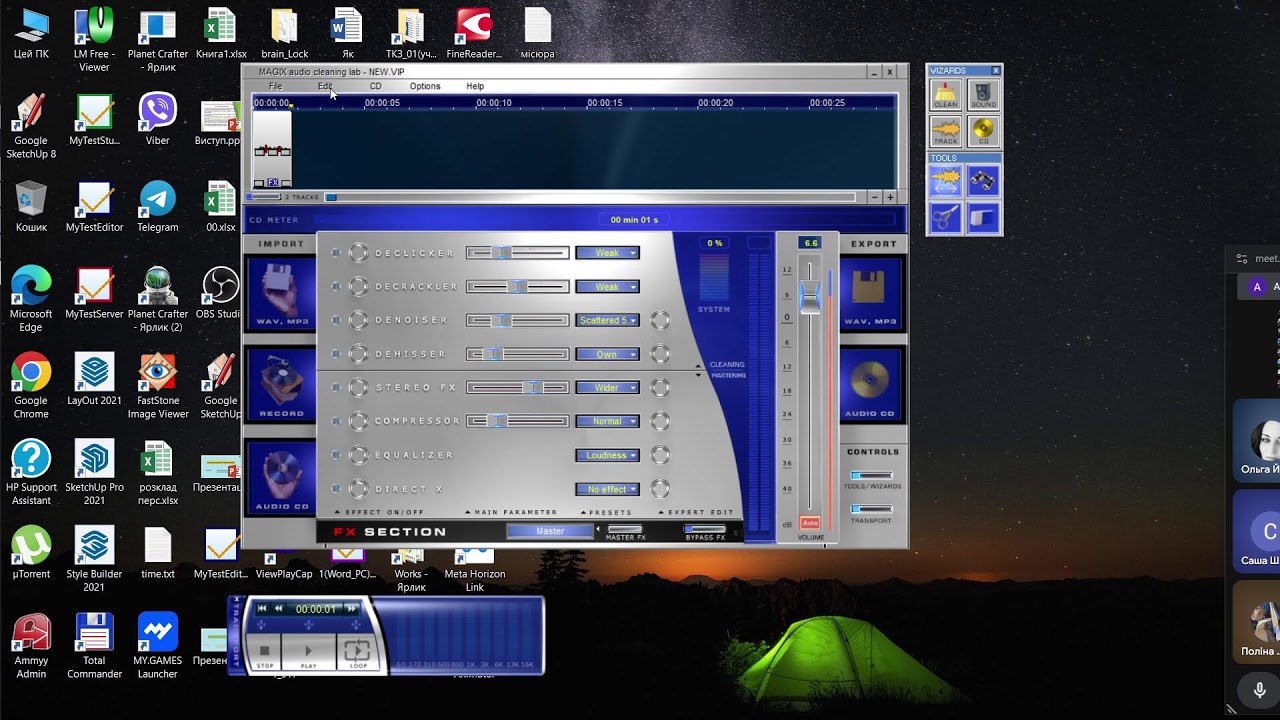Click the timeline horizontal scrollbar
The image size is (1280, 720).
pos(590,197)
